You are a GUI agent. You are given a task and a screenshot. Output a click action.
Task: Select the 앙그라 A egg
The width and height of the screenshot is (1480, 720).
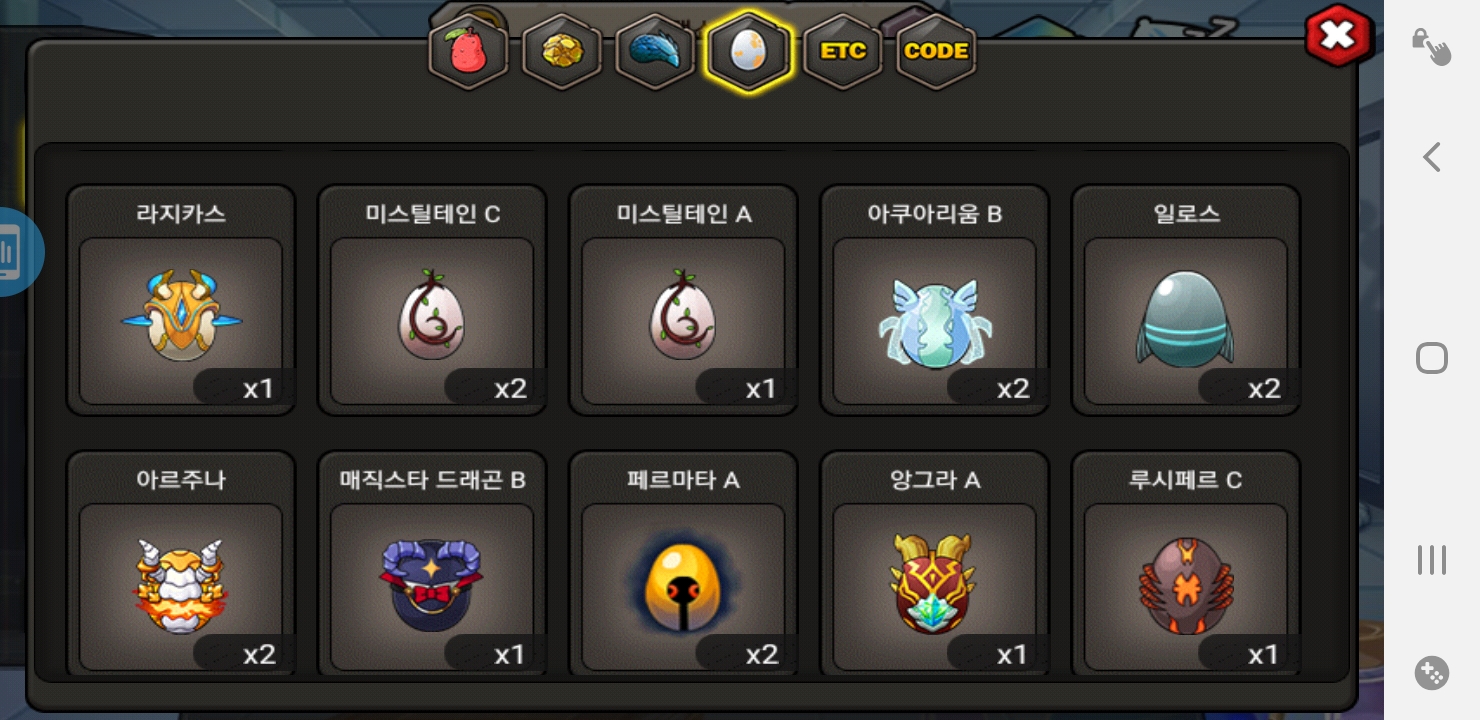pyautogui.click(x=935, y=565)
